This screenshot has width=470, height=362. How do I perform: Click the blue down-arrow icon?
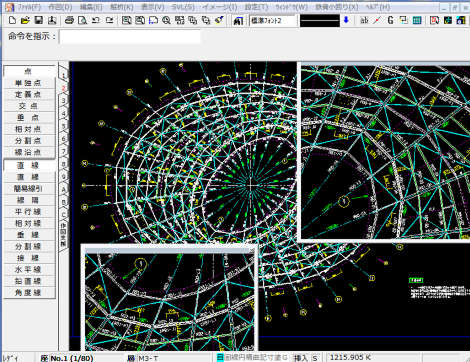346,20
